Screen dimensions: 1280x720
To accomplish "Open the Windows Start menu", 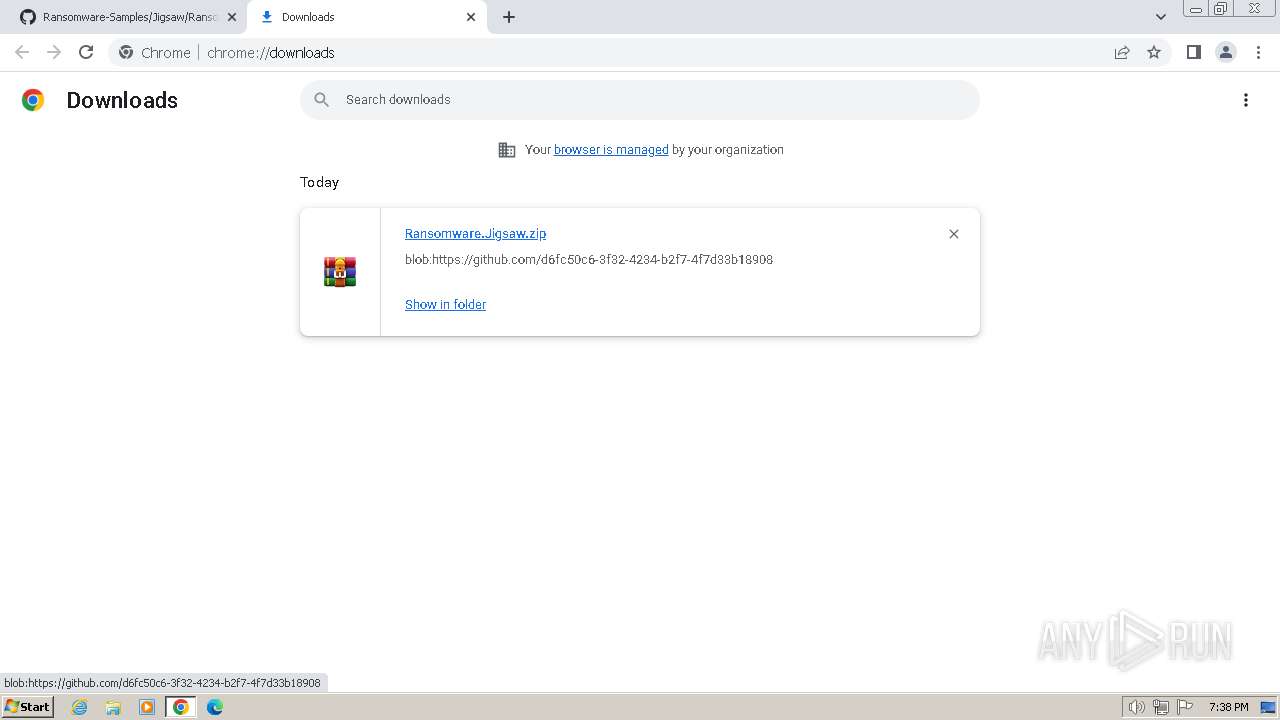I will click(27, 707).
